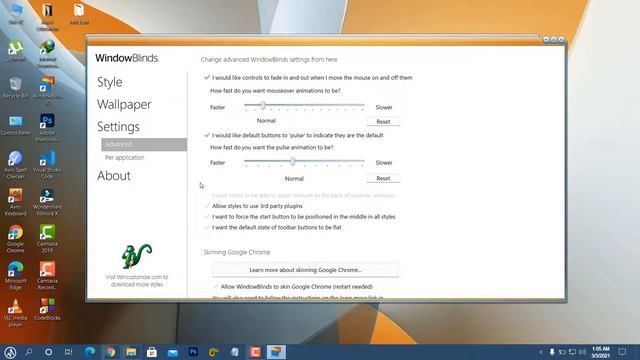Image resolution: width=640 pixels, height=360 pixels.
Task: Click the pulse animation speed slider handle
Action: pyautogui.click(x=293, y=161)
